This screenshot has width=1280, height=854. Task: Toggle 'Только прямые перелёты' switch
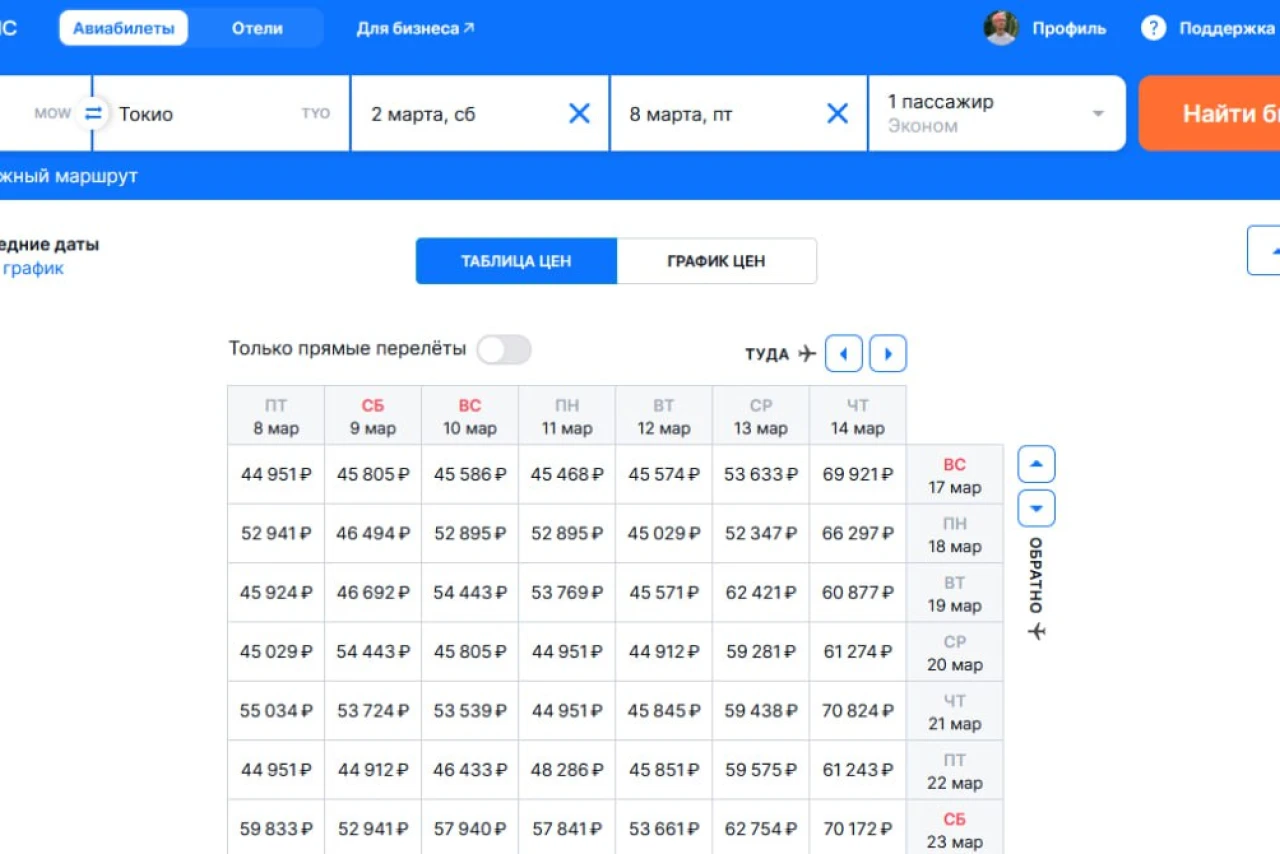click(504, 350)
